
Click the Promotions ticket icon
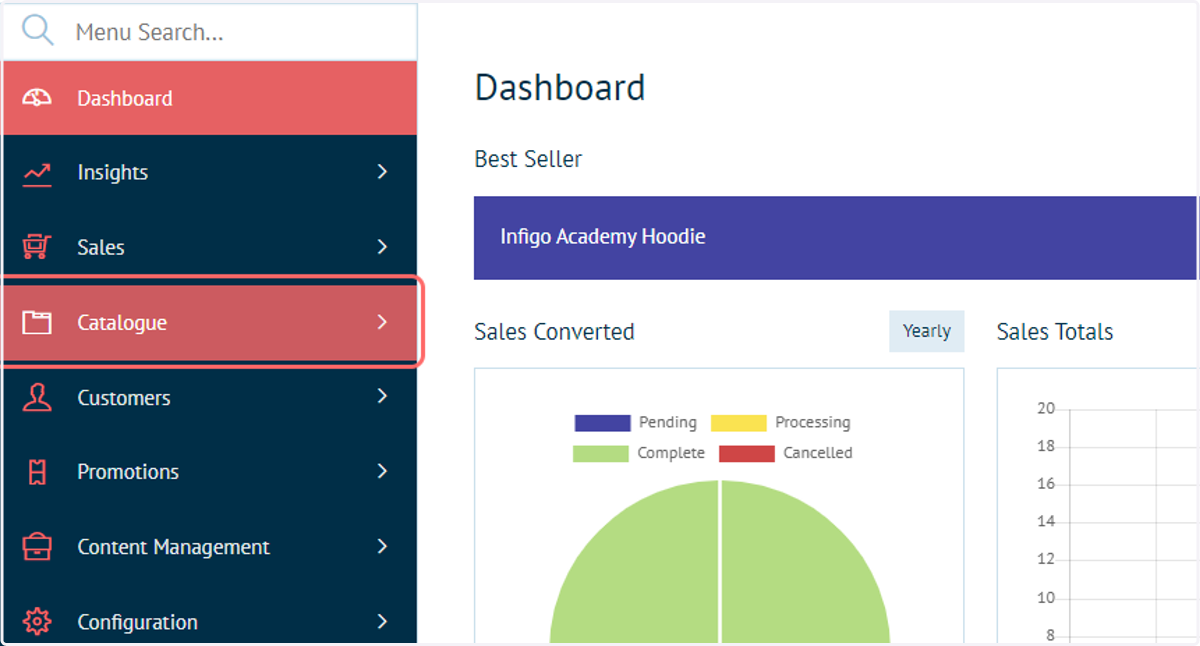[x=37, y=472]
